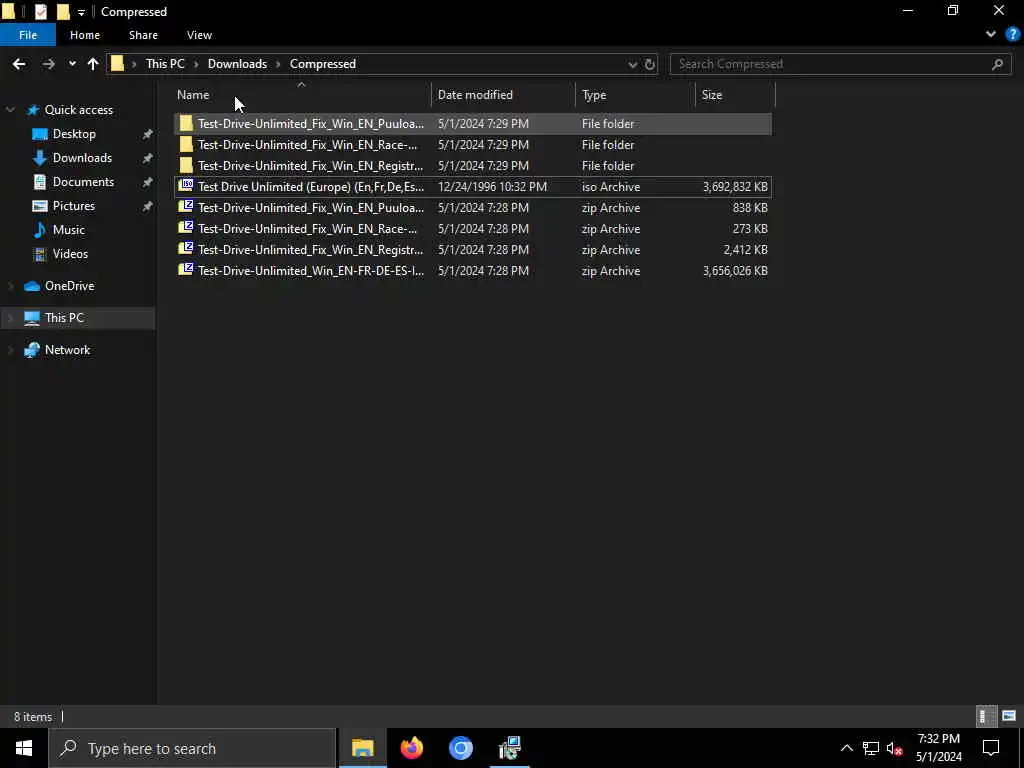The image size is (1024, 768).
Task: Expand the Network tree node
Action: pyautogui.click(x=10, y=350)
